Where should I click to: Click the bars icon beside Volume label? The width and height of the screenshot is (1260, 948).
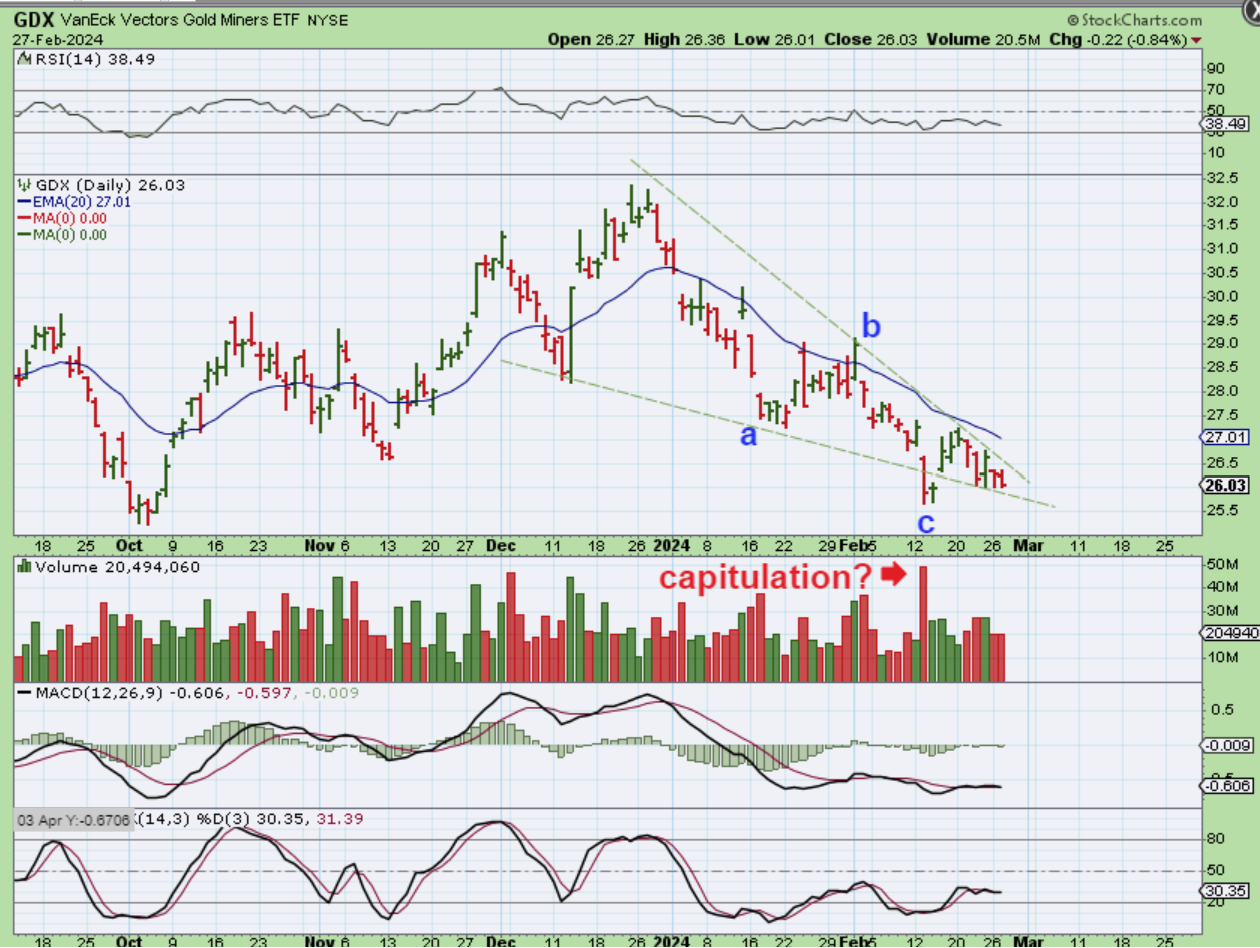[25, 567]
